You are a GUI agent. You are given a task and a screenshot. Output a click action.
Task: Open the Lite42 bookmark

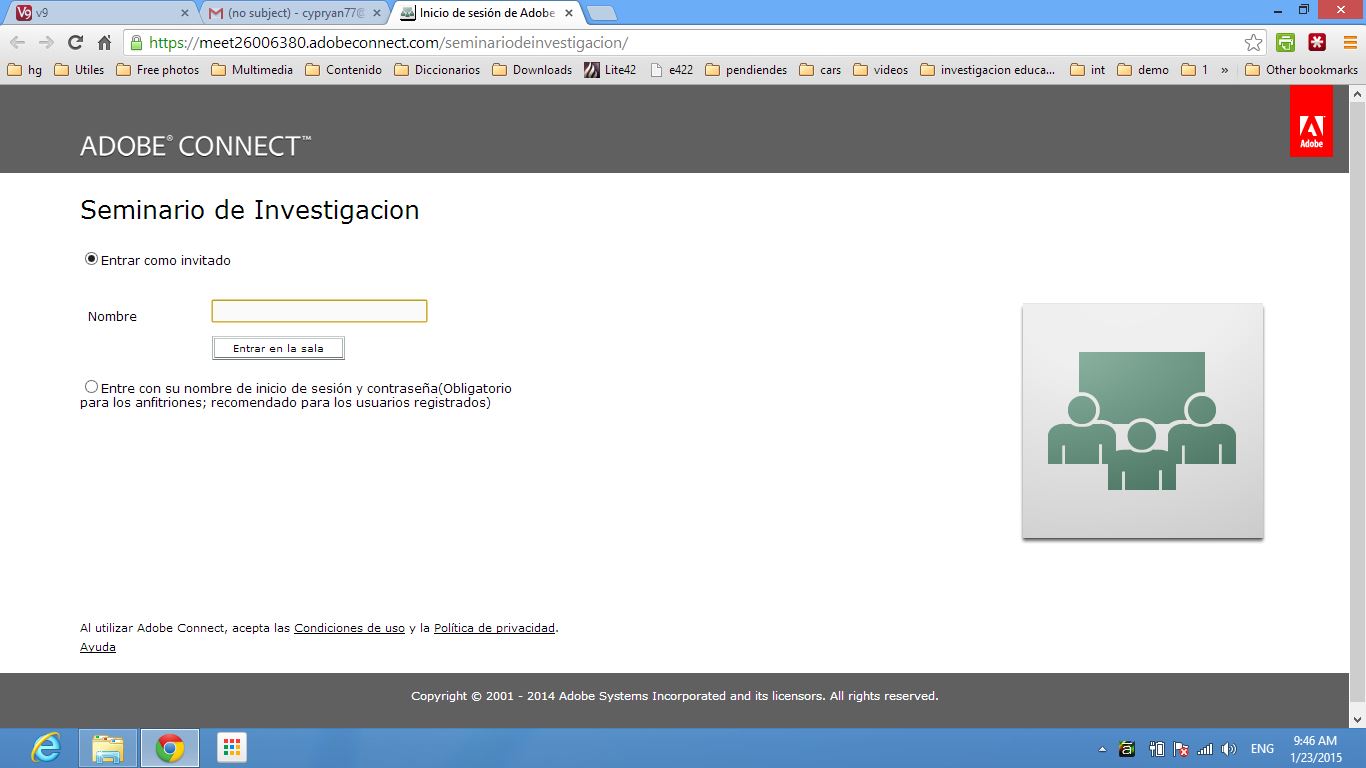pos(610,70)
